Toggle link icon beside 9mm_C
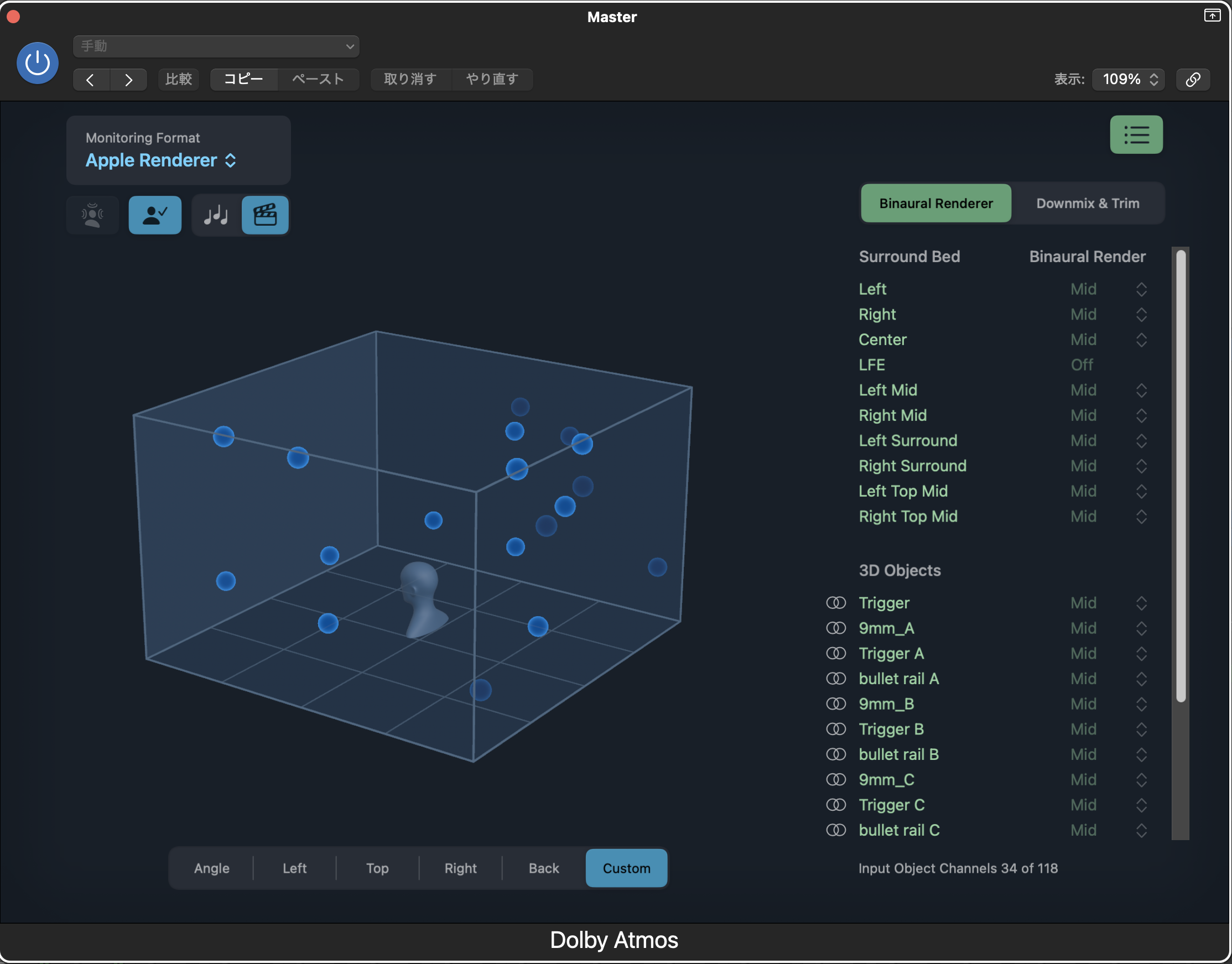Viewport: 1232px width, 964px height. 836,779
